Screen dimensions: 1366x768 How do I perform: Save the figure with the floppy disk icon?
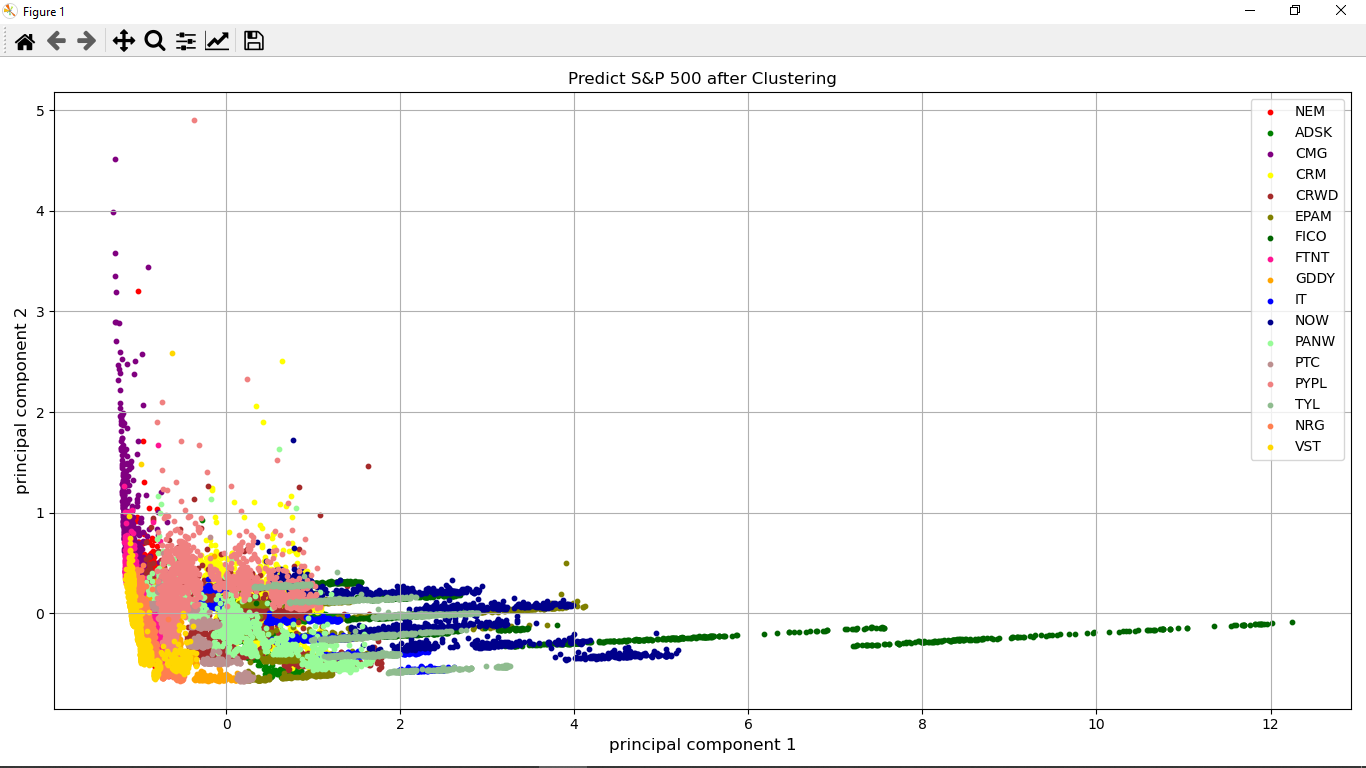[254, 41]
